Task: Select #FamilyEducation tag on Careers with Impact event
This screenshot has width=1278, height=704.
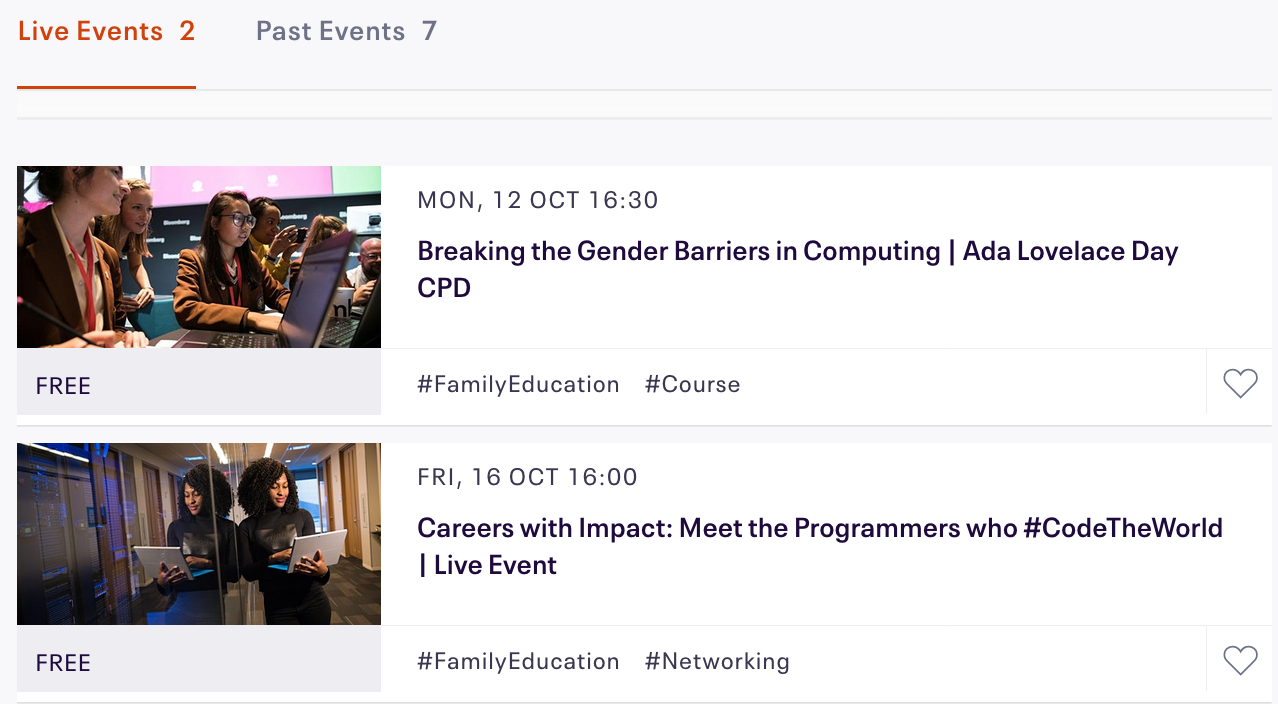Action: [x=518, y=662]
